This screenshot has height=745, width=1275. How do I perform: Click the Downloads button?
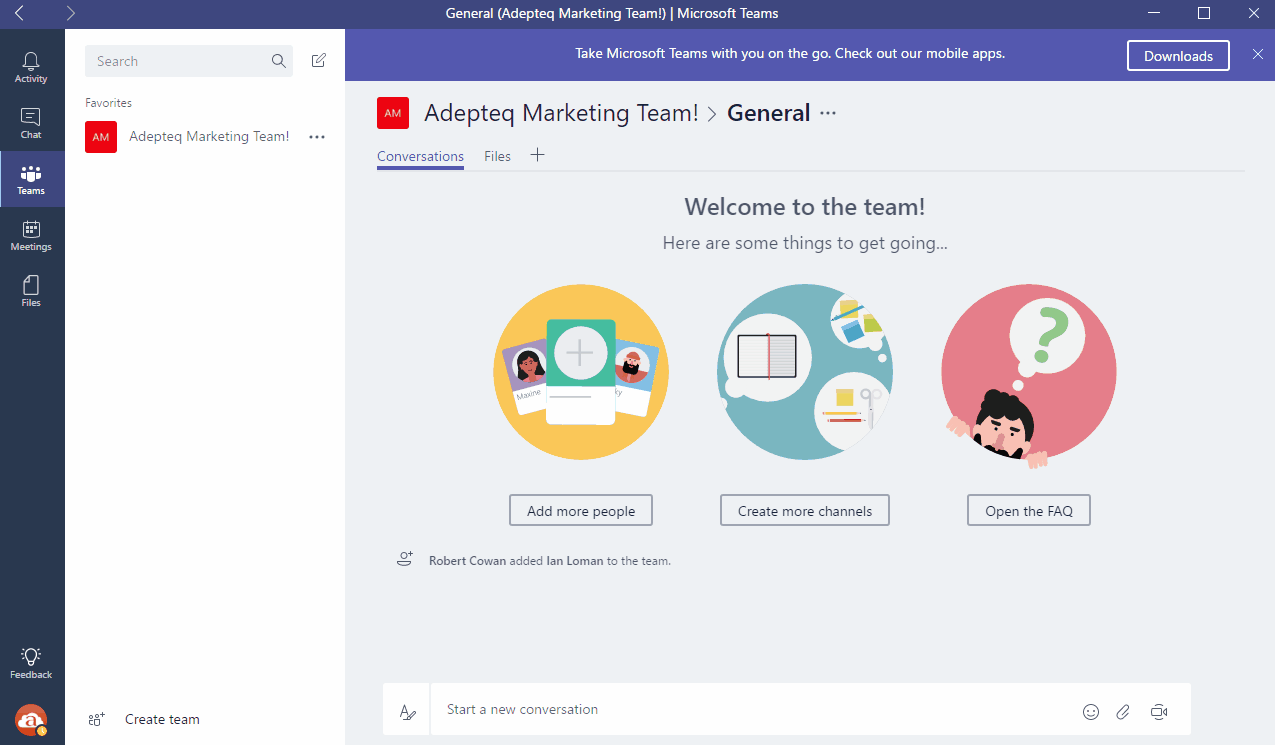click(1178, 56)
